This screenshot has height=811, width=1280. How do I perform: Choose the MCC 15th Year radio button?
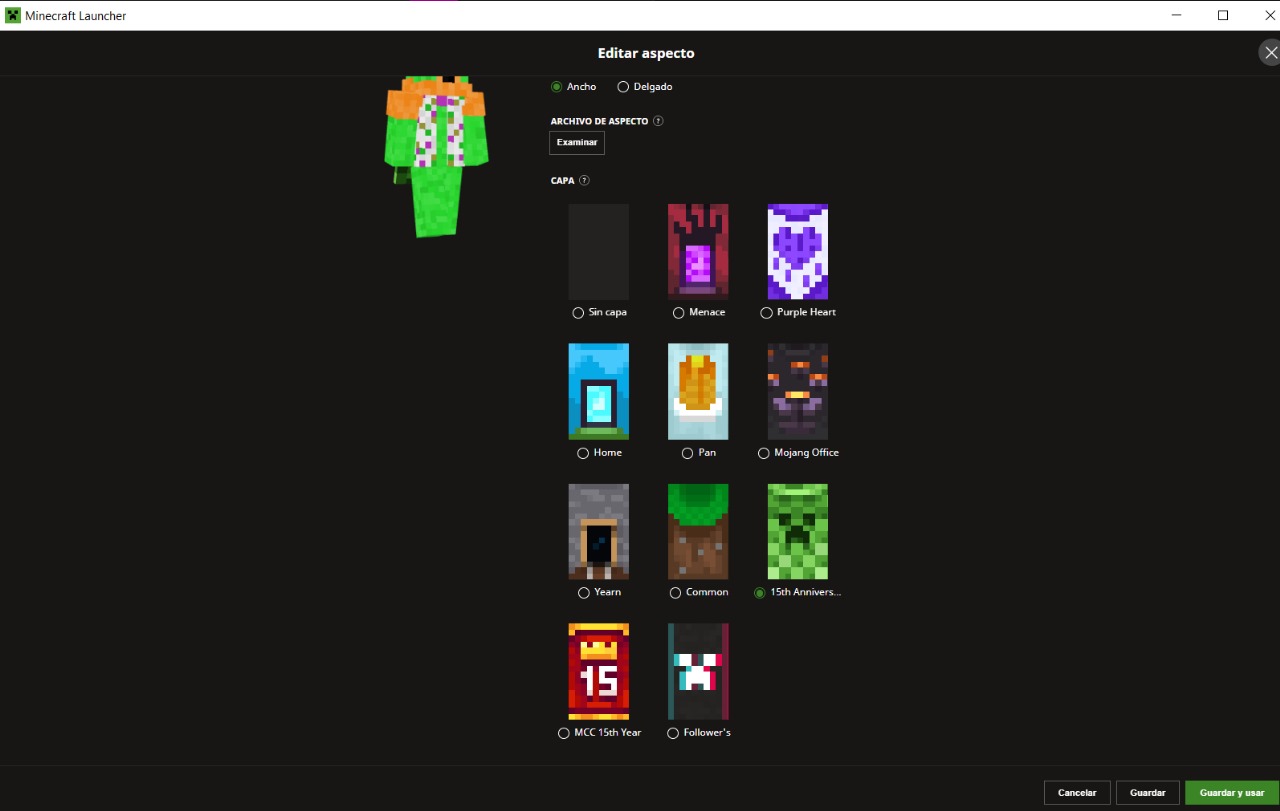point(564,733)
